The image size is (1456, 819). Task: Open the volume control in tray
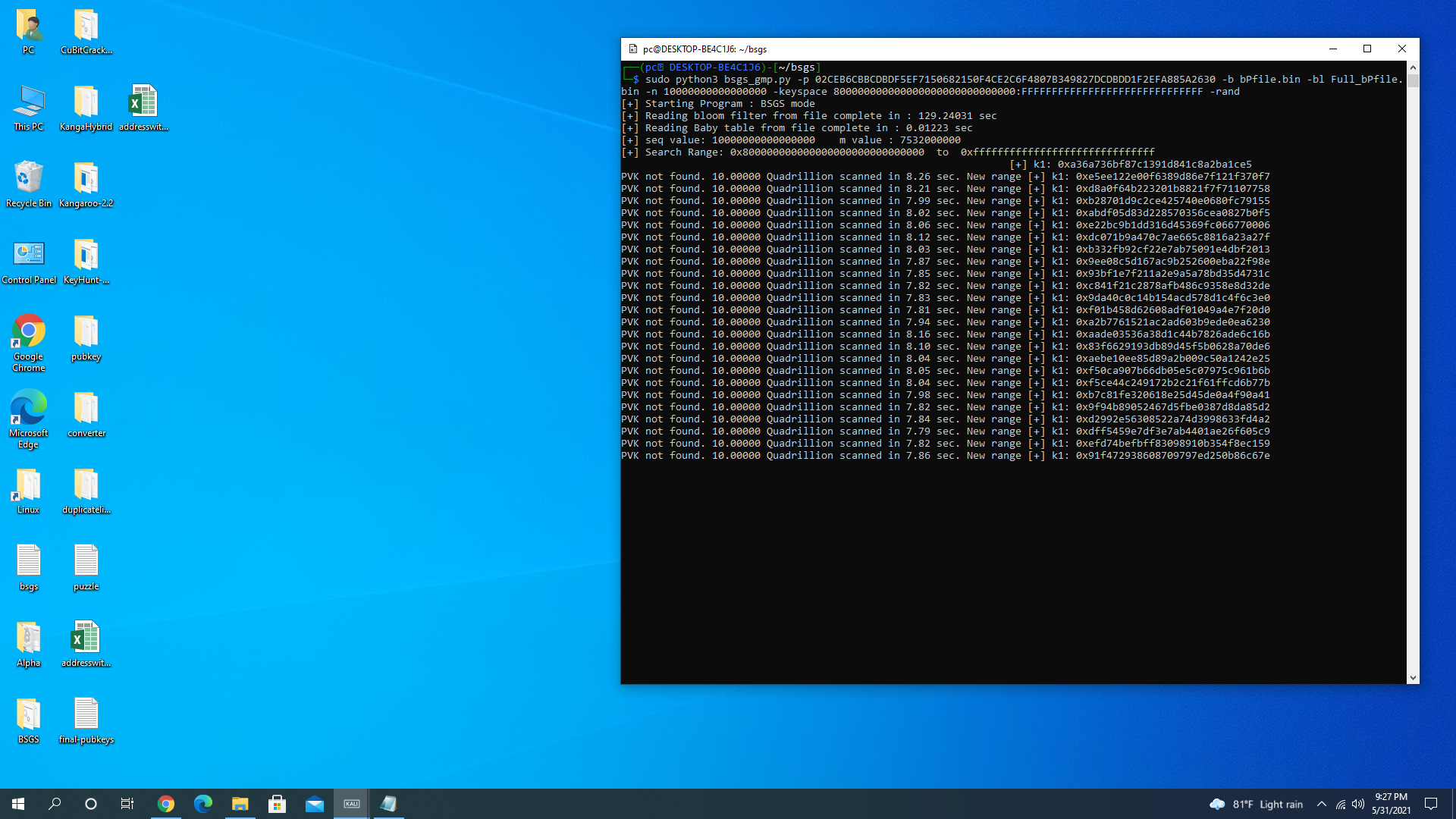click(x=1358, y=804)
